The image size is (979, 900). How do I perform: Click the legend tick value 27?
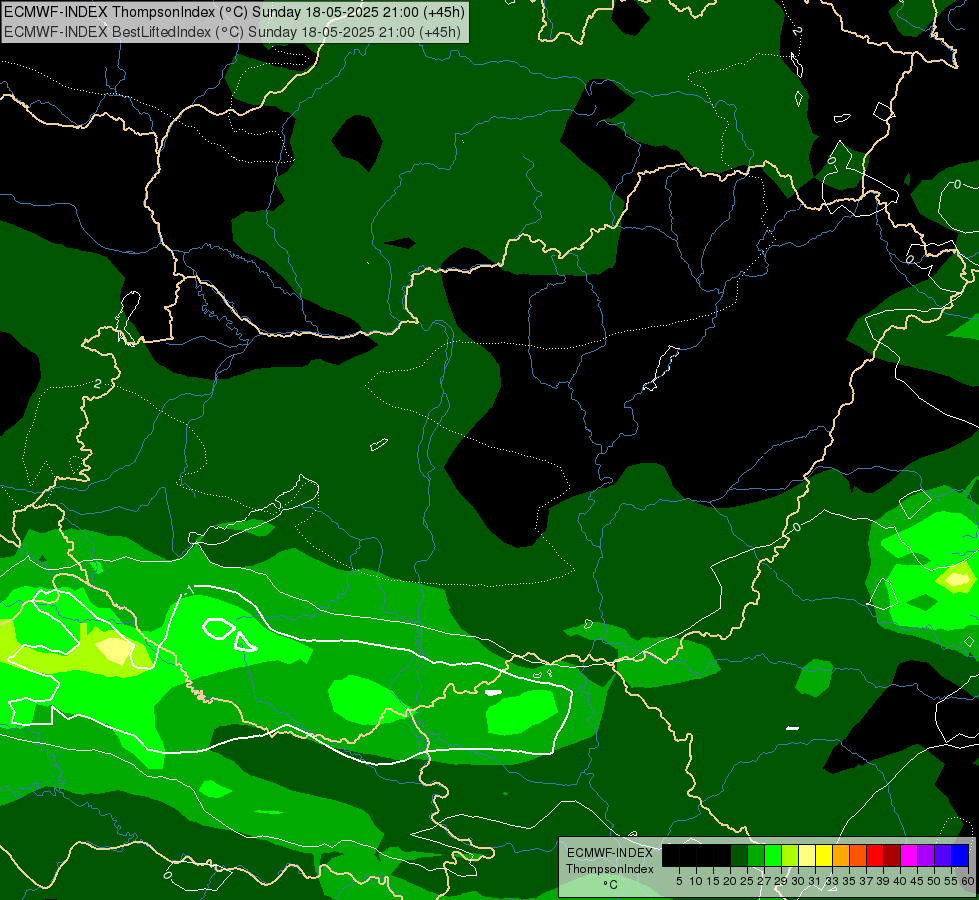coord(764,881)
